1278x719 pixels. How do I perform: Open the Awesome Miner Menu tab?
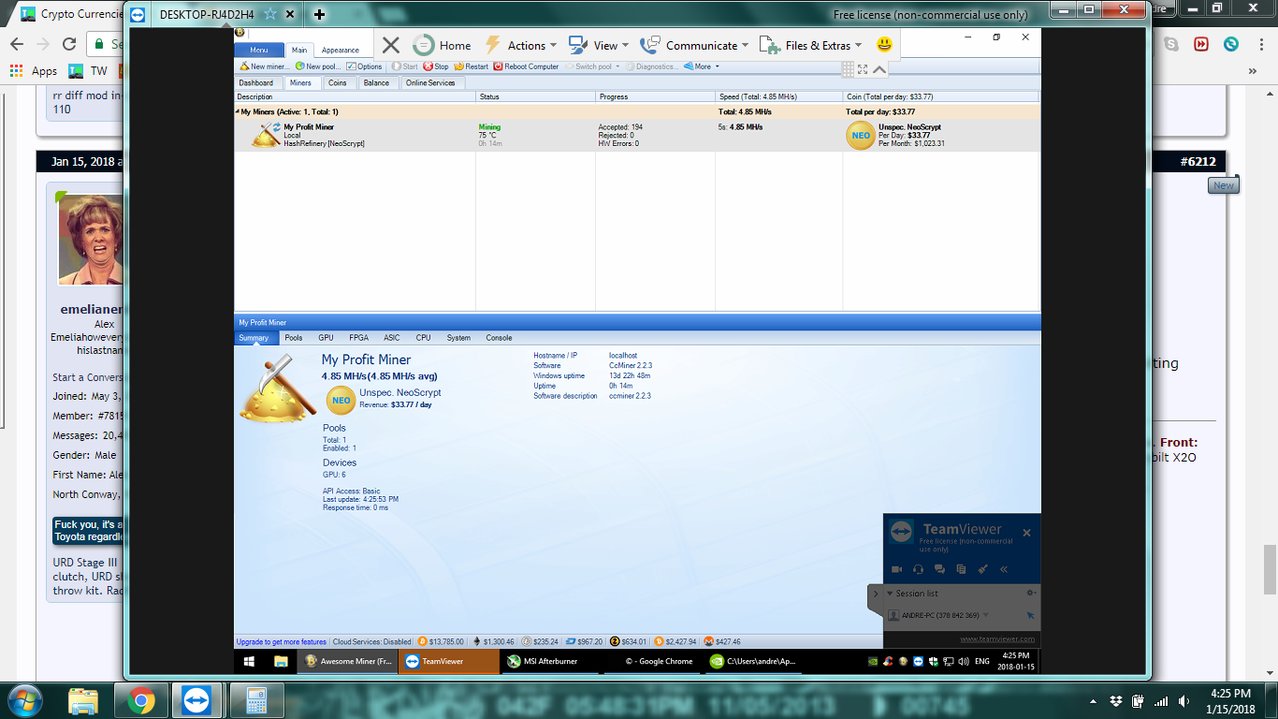[259, 49]
